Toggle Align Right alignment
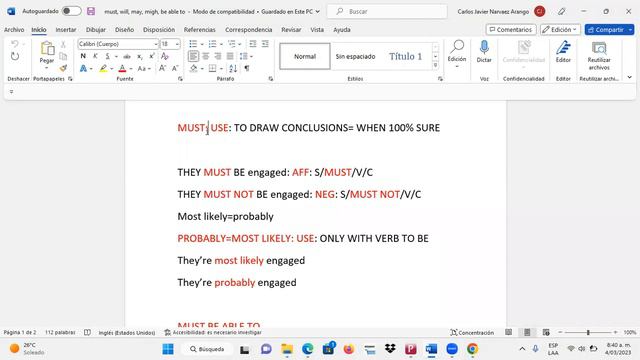The width and height of the screenshot is (640, 360). point(218,56)
